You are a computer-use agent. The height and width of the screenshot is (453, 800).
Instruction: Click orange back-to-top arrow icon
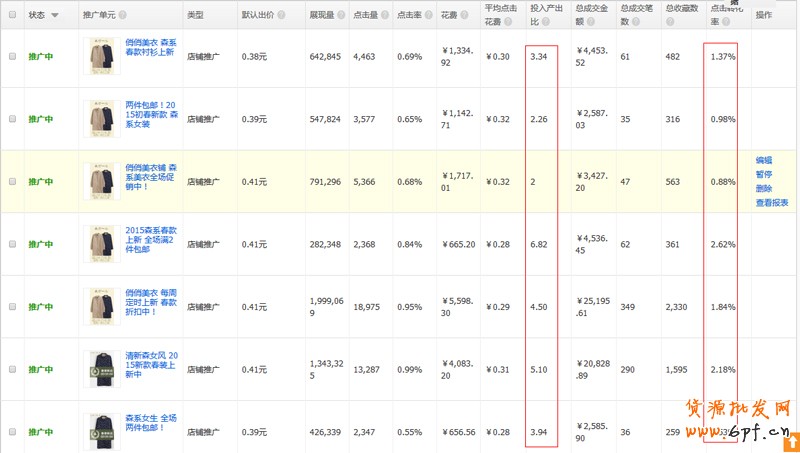coord(791,439)
